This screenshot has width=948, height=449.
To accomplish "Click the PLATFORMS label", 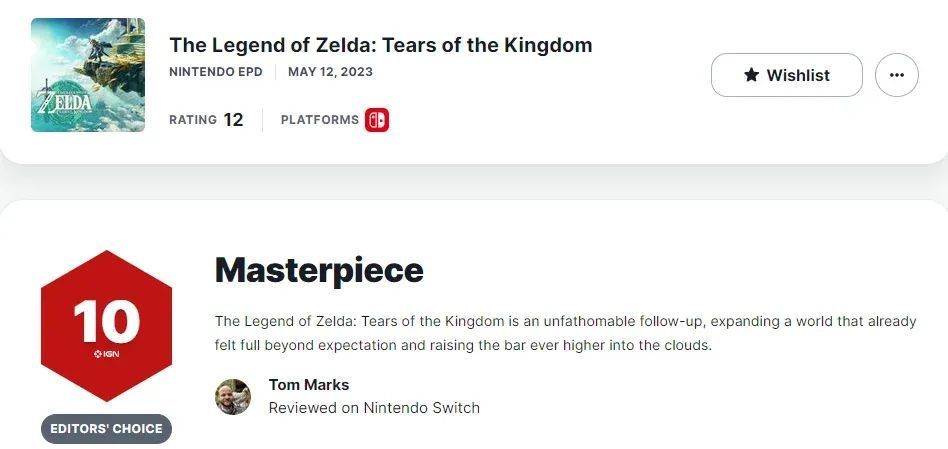I will coord(319,120).
